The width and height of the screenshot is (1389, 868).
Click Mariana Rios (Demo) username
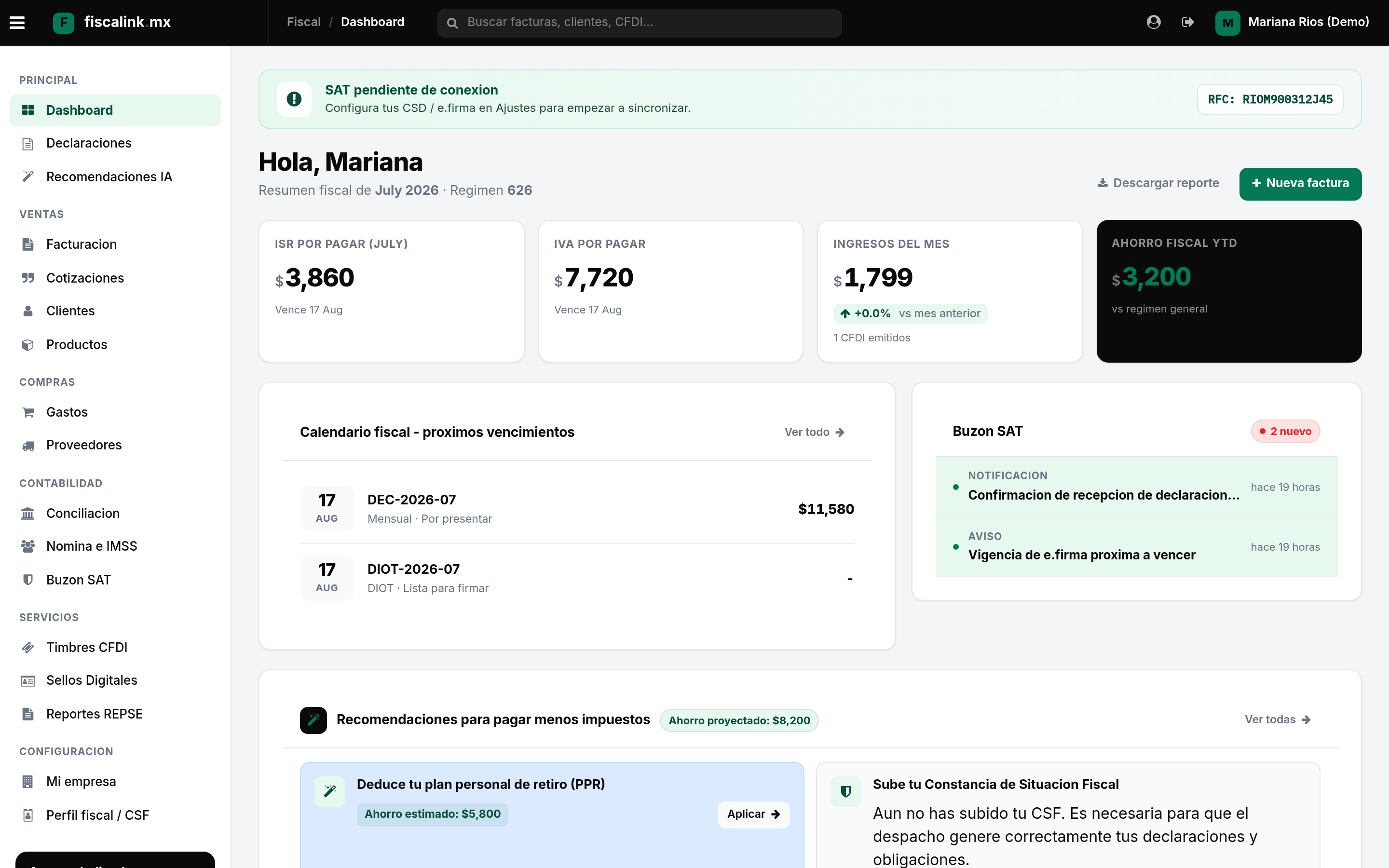pyautogui.click(x=1308, y=22)
